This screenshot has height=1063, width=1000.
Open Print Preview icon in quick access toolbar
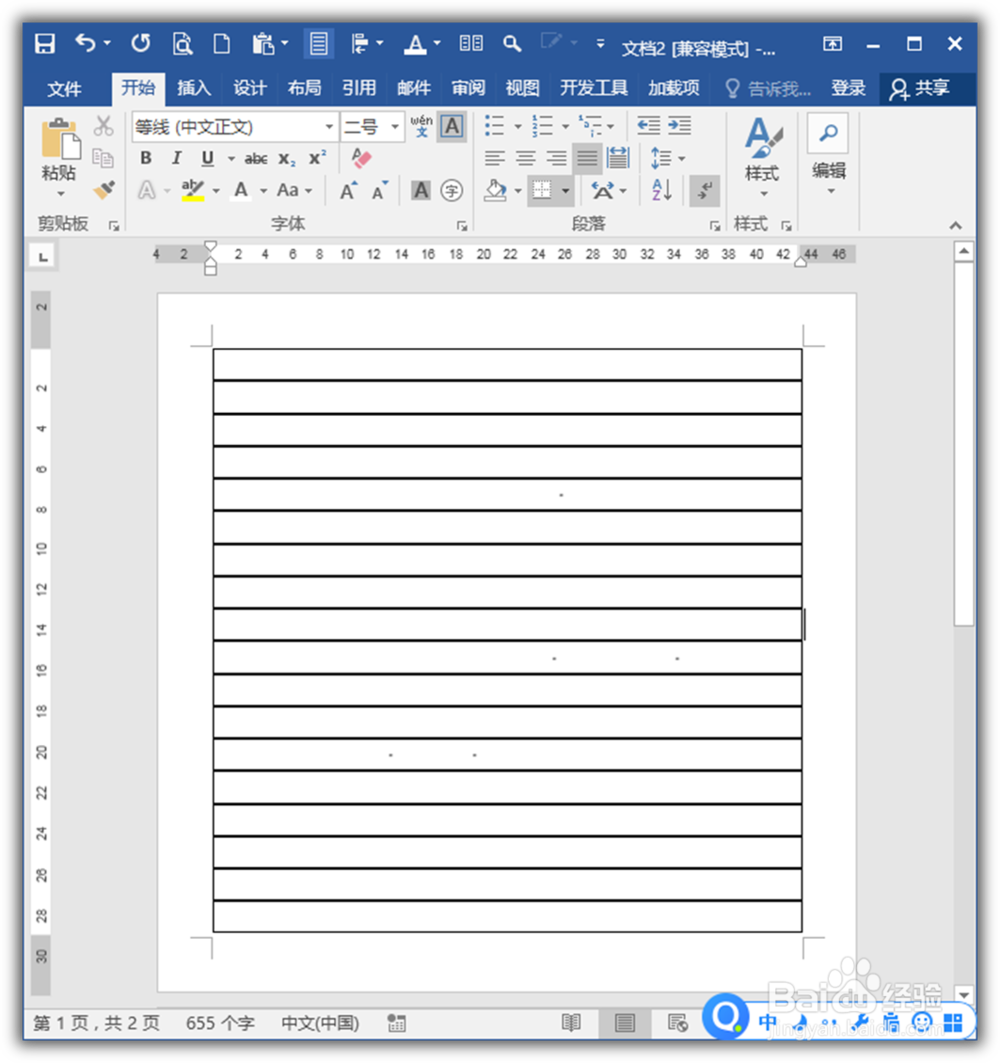click(182, 44)
